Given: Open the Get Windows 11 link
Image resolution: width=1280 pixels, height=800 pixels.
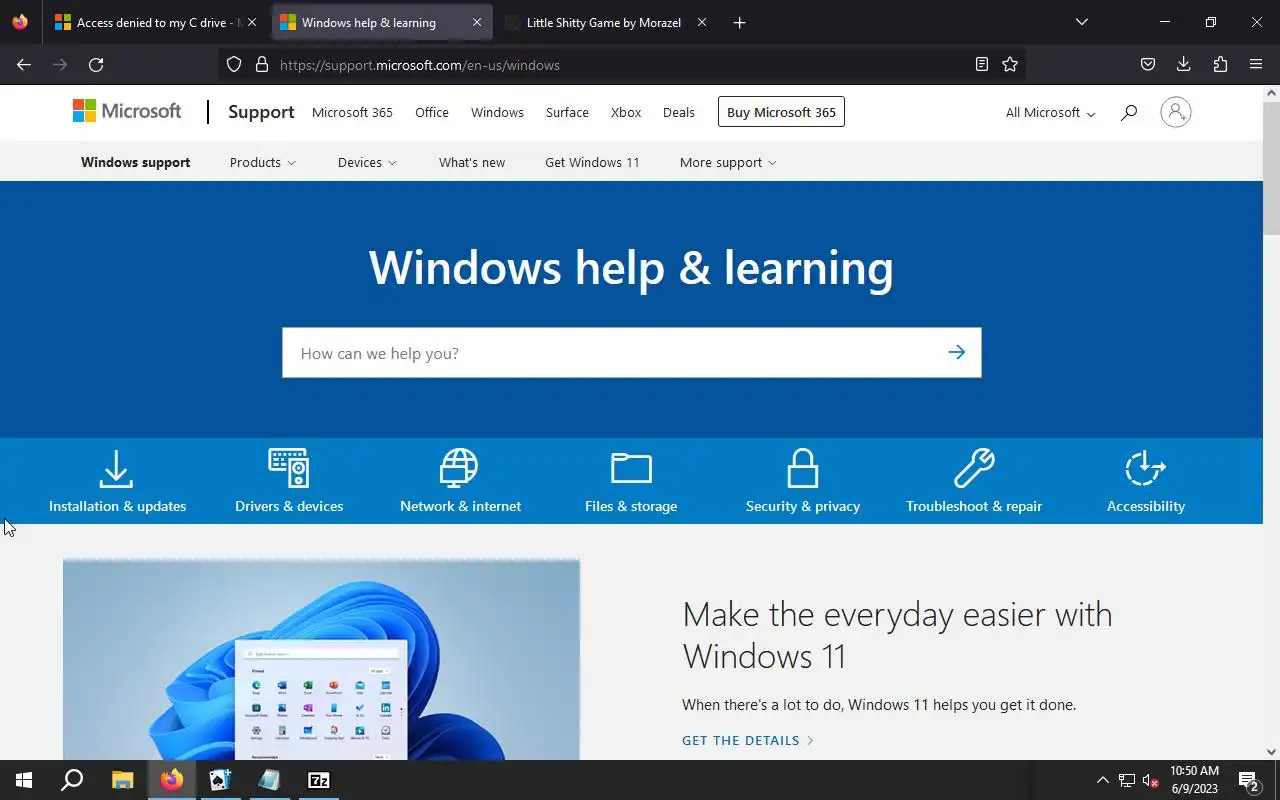Looking at the screenshot, I should pos(592,162).
